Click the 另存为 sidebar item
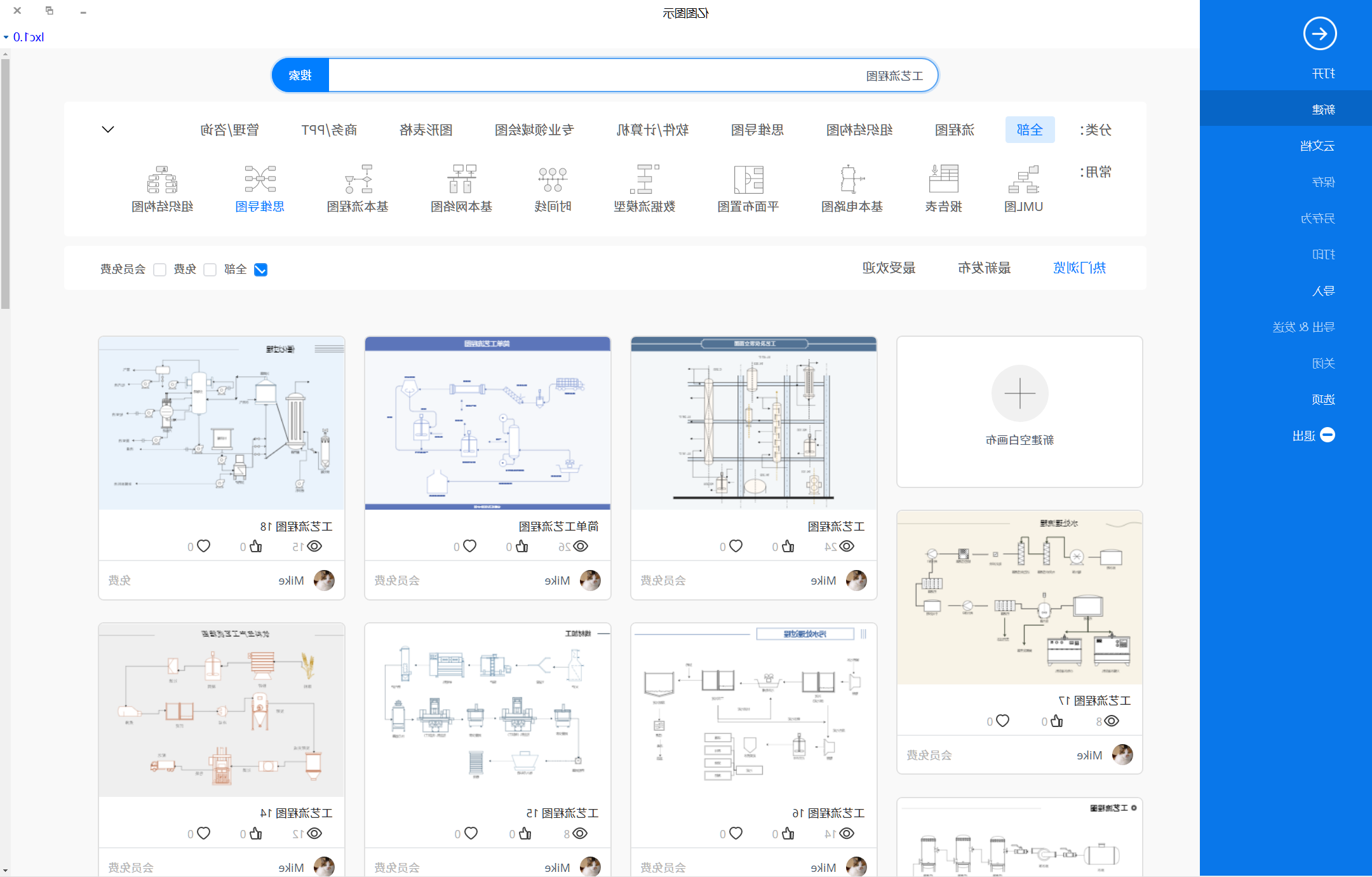Image resolution: width=1372 pixels, height=877 pixels. click(x=1286, y=218)
